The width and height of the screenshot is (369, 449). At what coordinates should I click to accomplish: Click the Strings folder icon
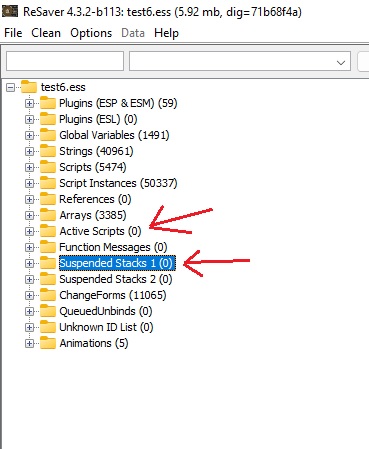pyautogui.click(x=48, y=151)
